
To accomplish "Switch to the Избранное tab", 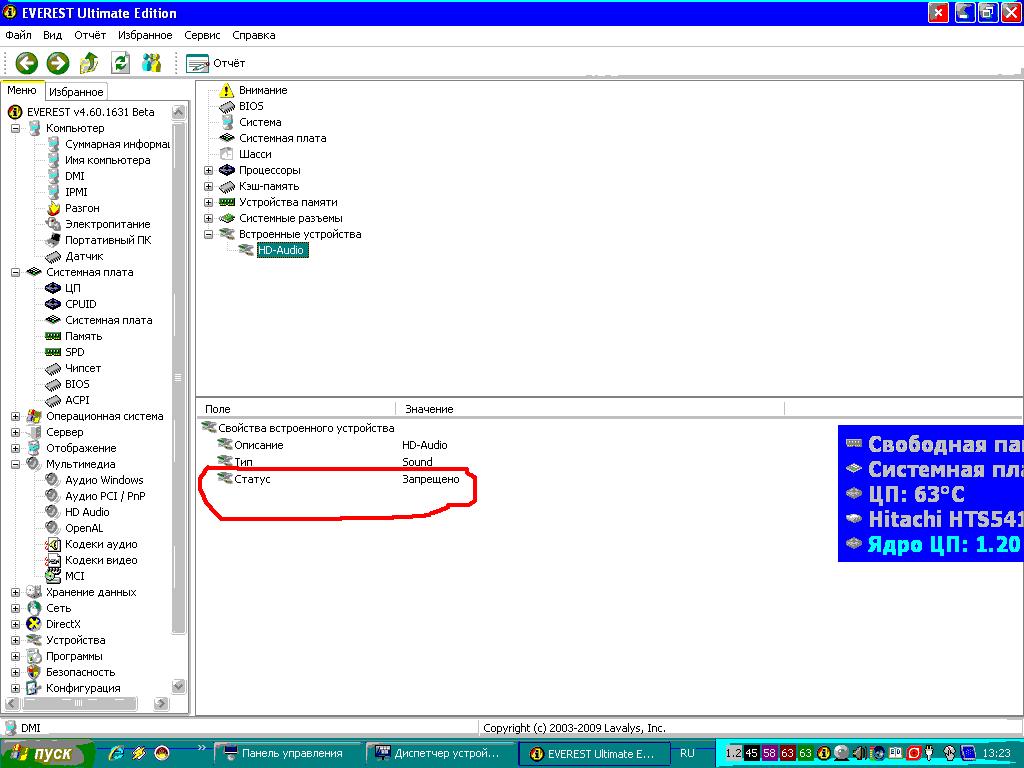I will coord(76,91).
